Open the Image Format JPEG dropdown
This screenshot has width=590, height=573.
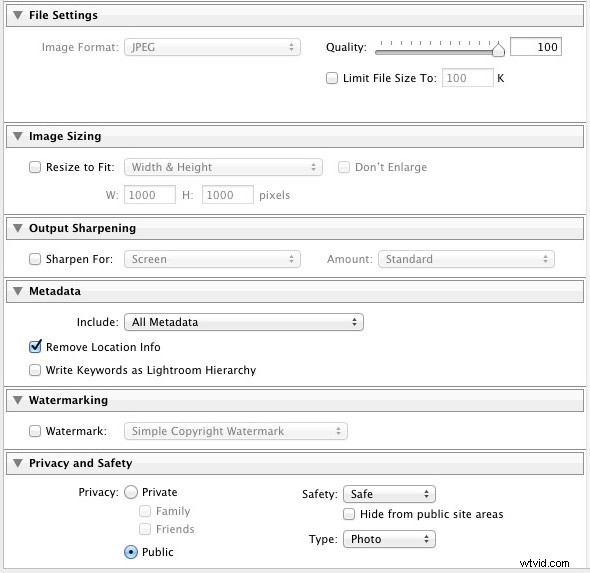pyautogui.click(x=212, y=47)
